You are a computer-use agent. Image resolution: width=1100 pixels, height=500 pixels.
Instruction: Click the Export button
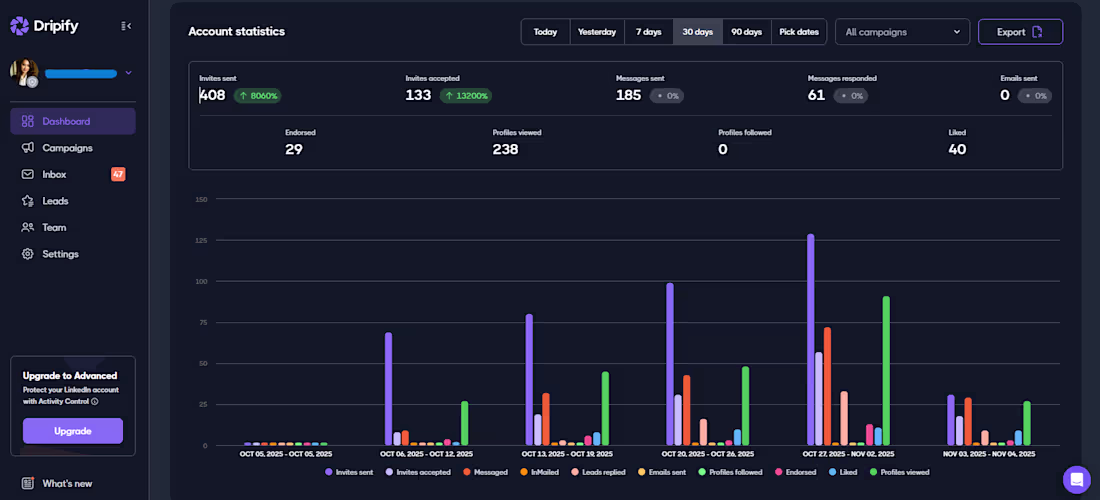coord(1020,32)
